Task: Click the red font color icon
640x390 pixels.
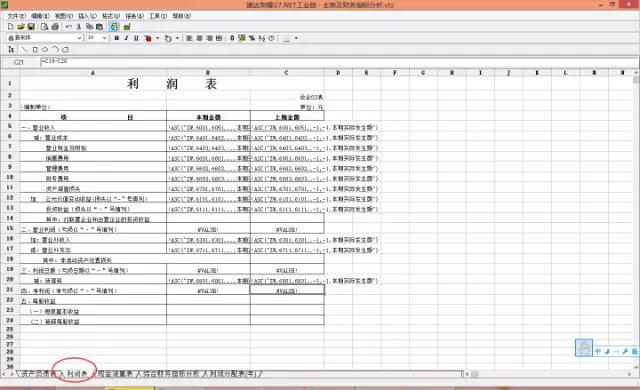Action: [148, 38]
